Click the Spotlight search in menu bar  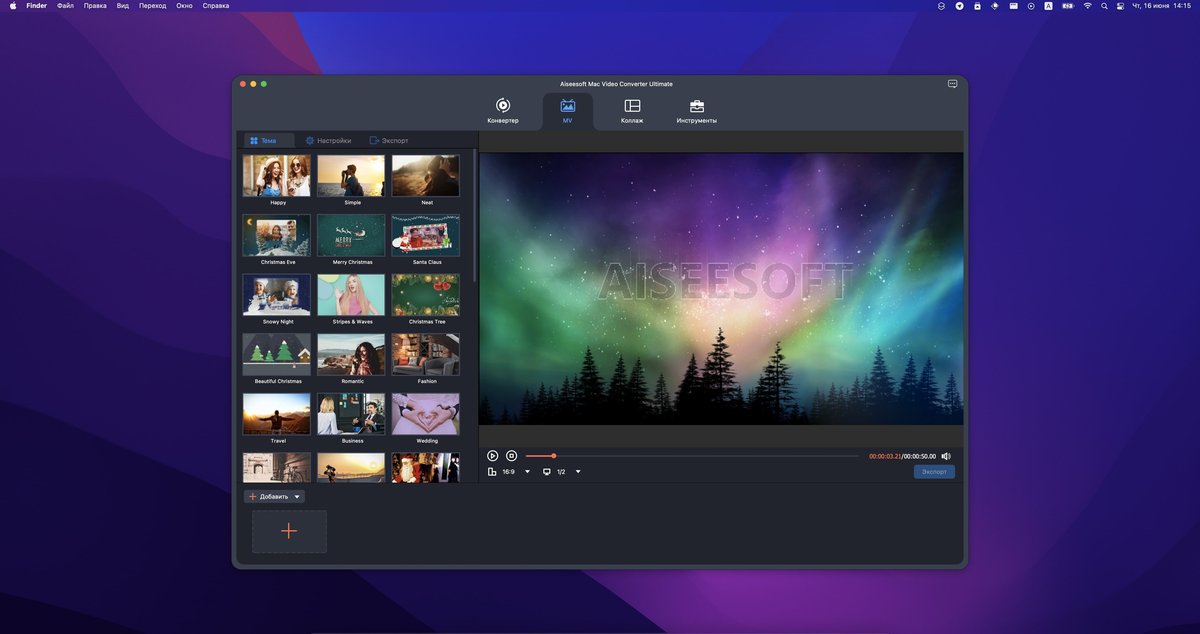(1104, 5)
